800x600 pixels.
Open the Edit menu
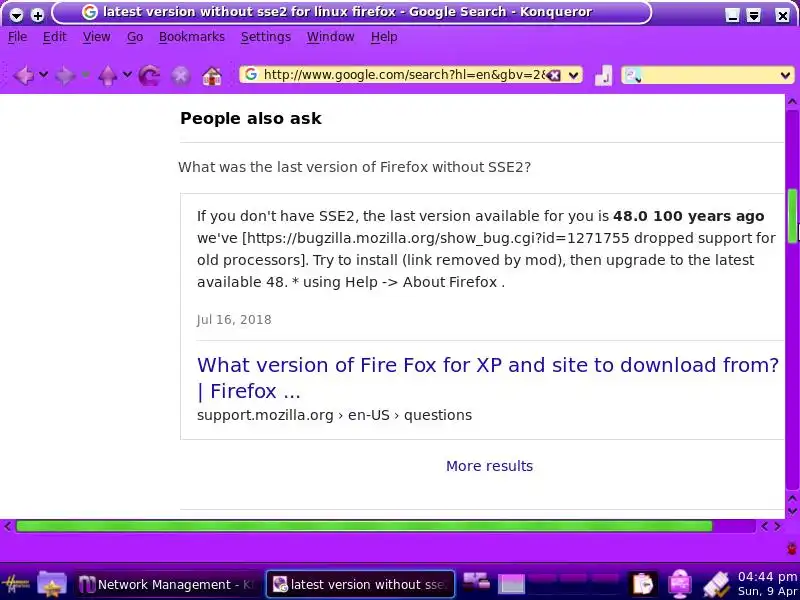tap(54, 37)
